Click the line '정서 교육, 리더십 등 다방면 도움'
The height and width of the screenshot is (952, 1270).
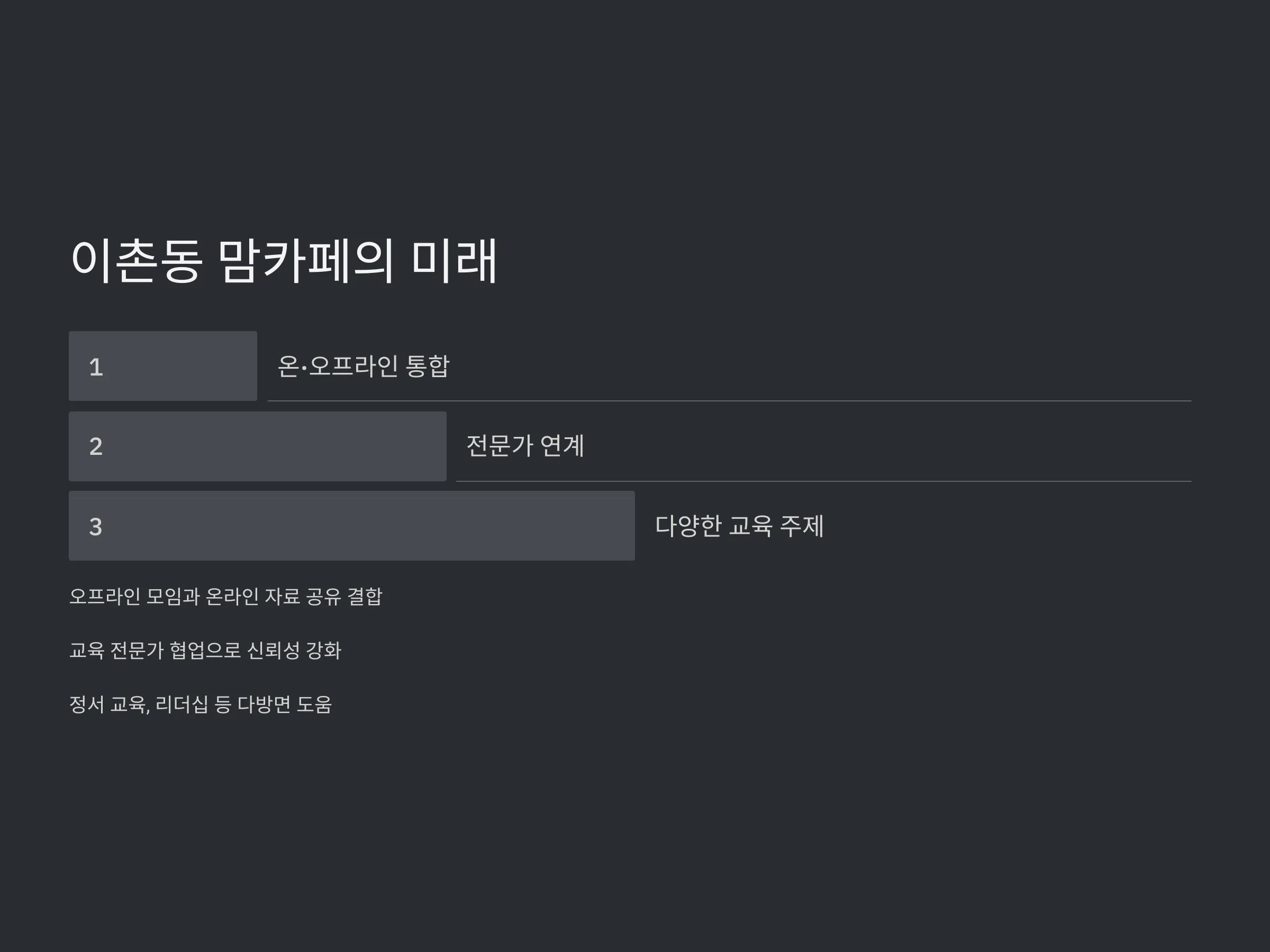(201, 704)
